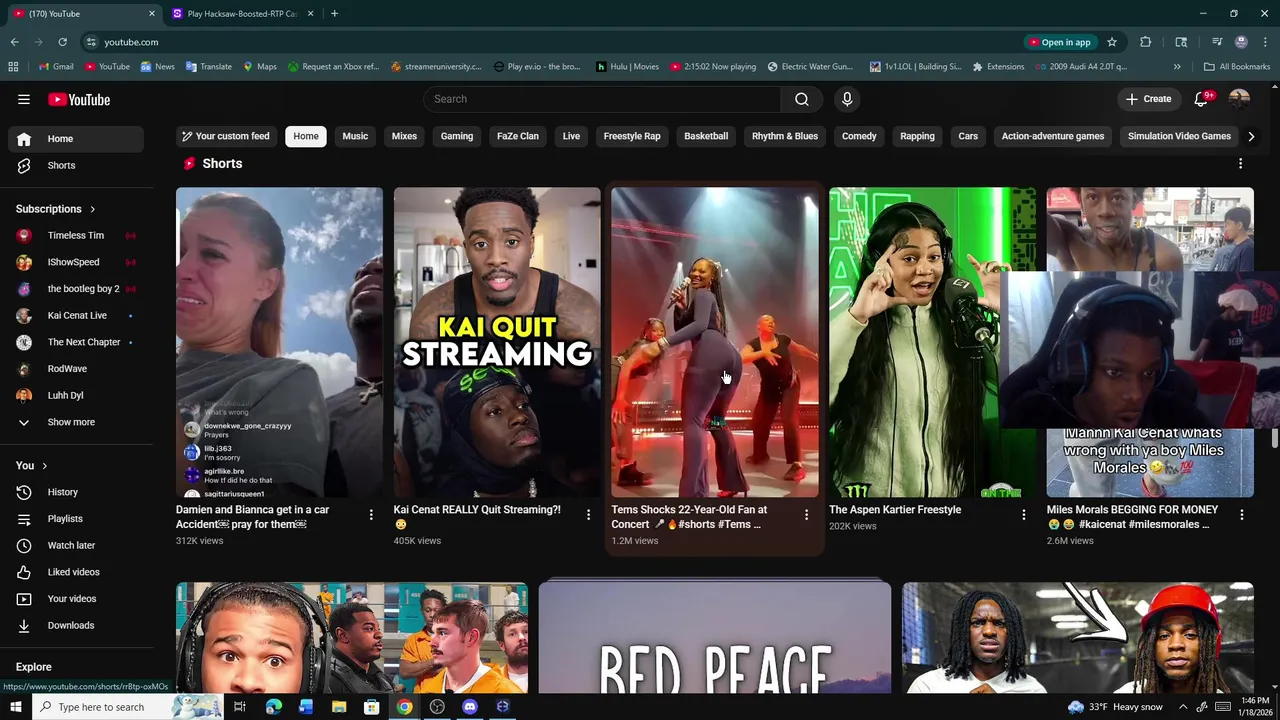Open menu for Miles Morals short
1280x720 pixels.
[1241, 514]
